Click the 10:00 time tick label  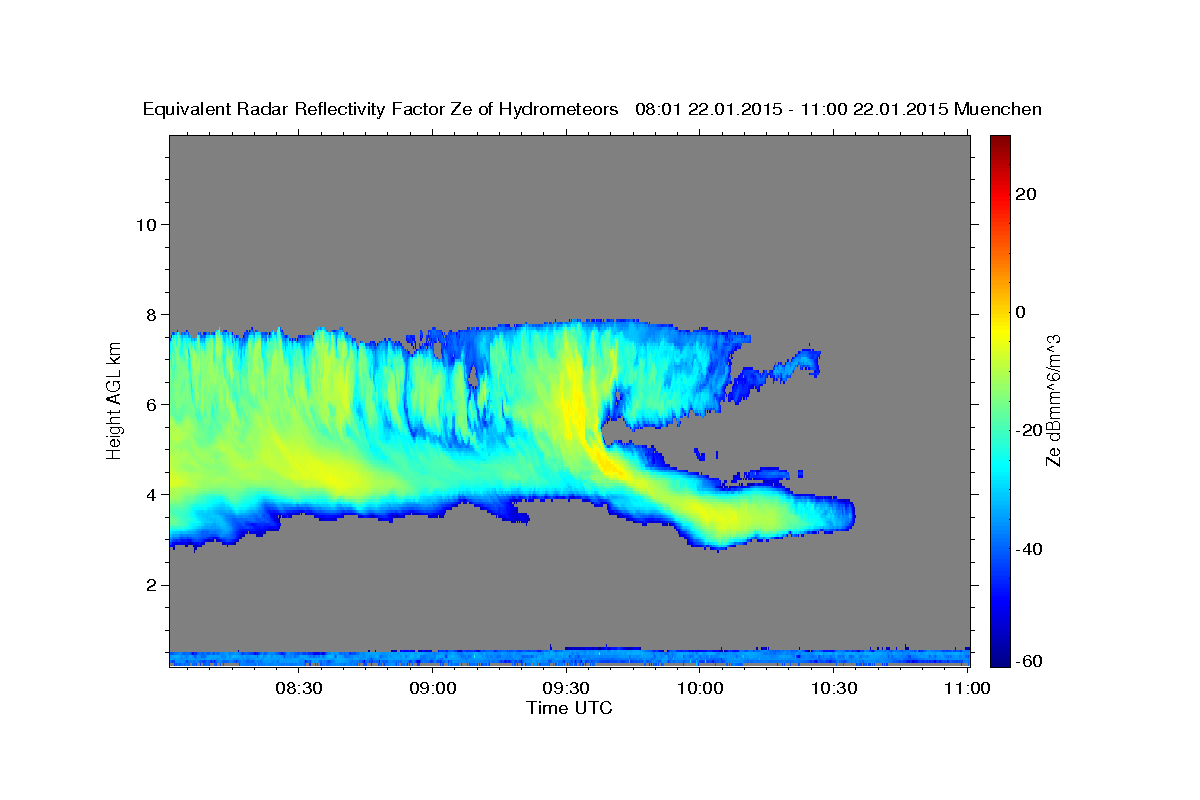pos(700,688)
